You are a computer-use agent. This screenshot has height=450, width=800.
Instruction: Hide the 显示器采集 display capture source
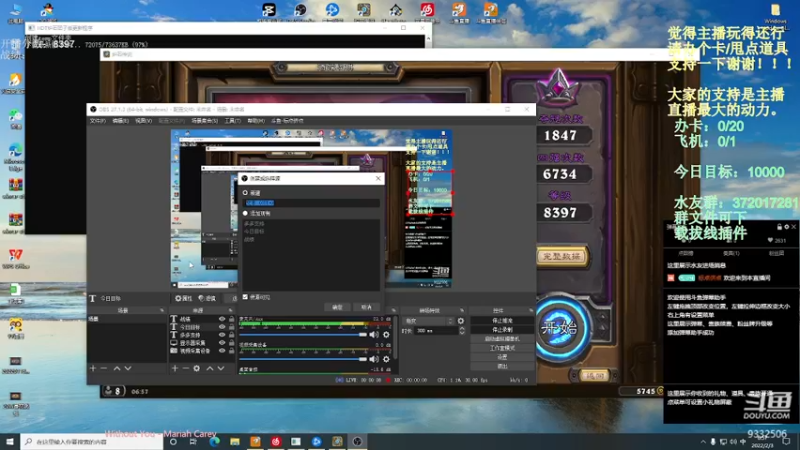coord(222,343)
